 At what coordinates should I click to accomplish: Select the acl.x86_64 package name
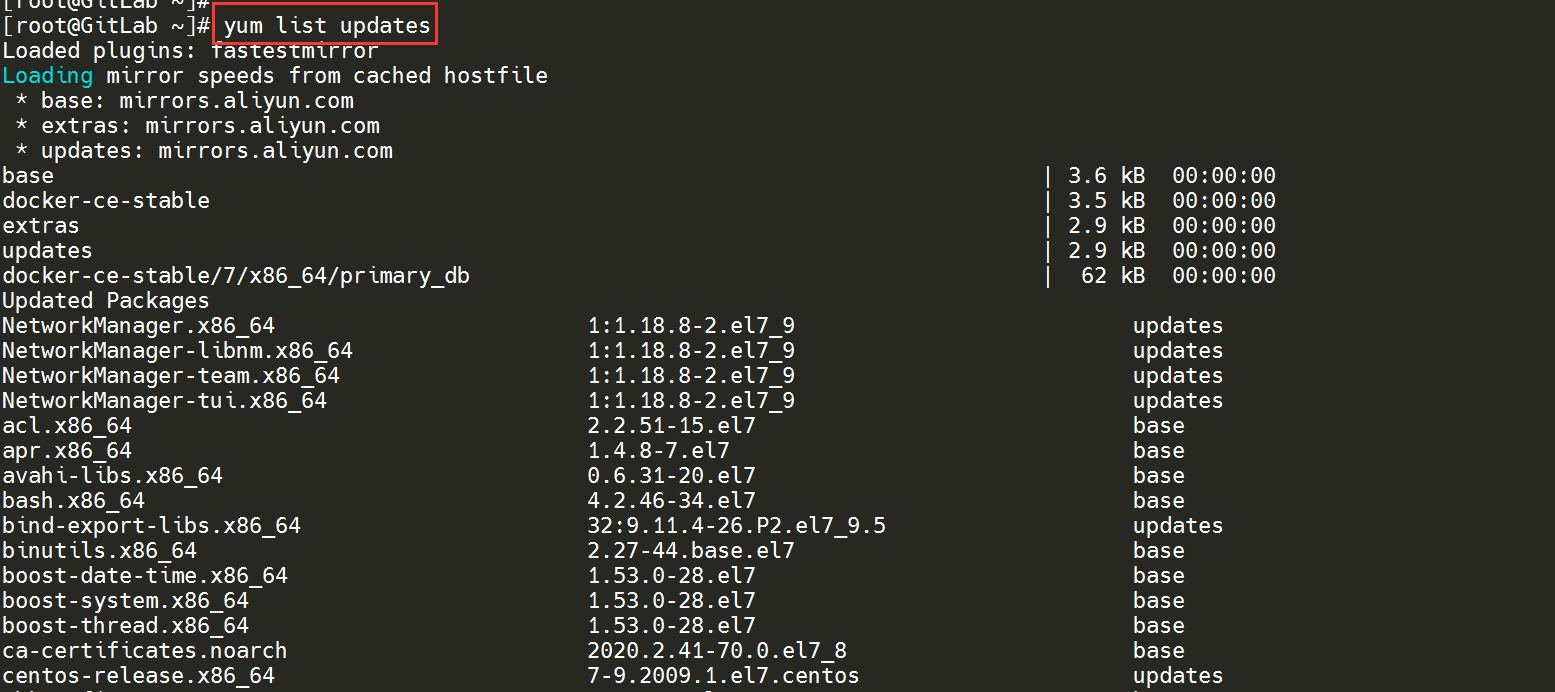(67, 426)
